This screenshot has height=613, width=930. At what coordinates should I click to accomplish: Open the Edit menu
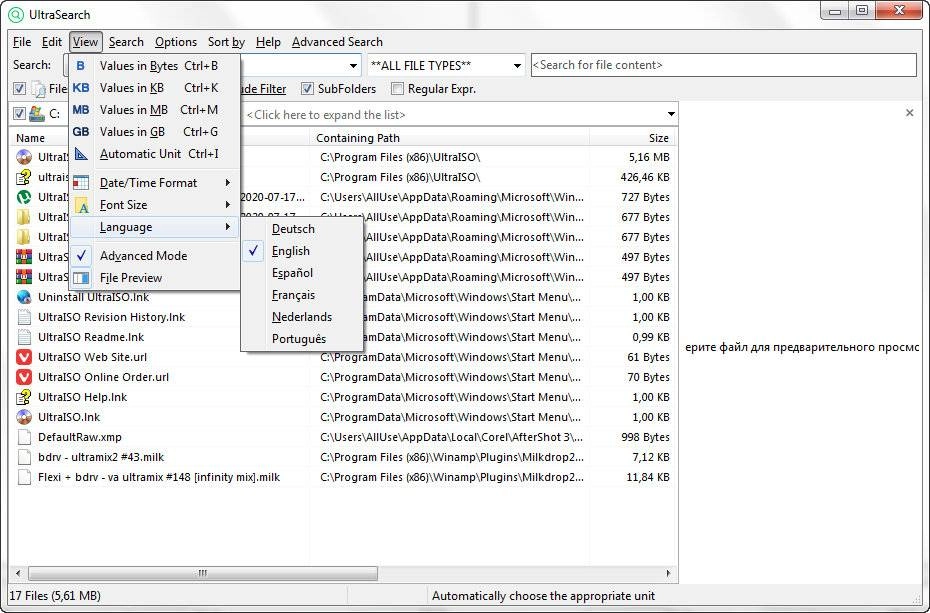52,42
